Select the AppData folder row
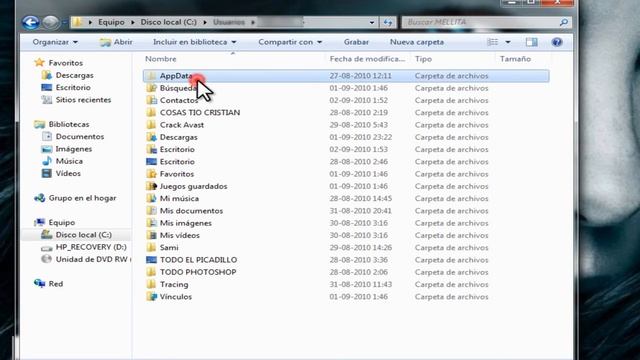Screen dimensions: 640x360 tap(346, 76)
